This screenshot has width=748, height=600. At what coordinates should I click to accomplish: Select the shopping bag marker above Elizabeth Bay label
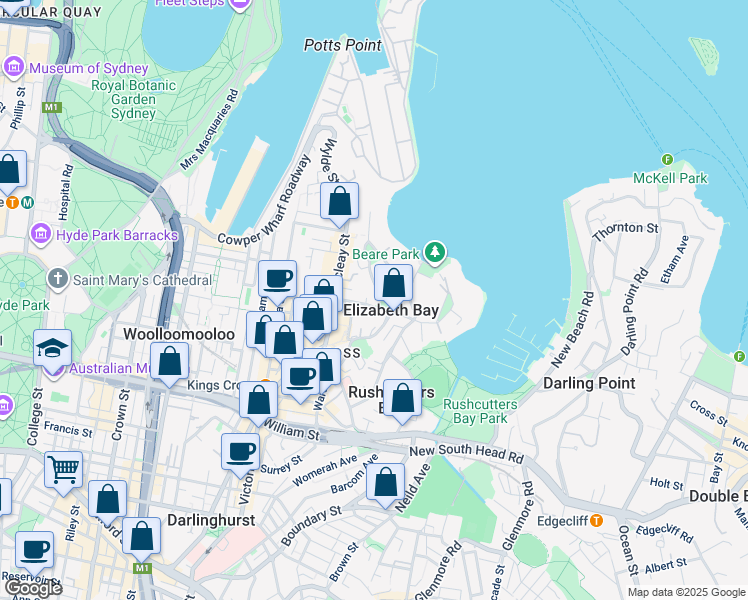click(x=393, y=287)
